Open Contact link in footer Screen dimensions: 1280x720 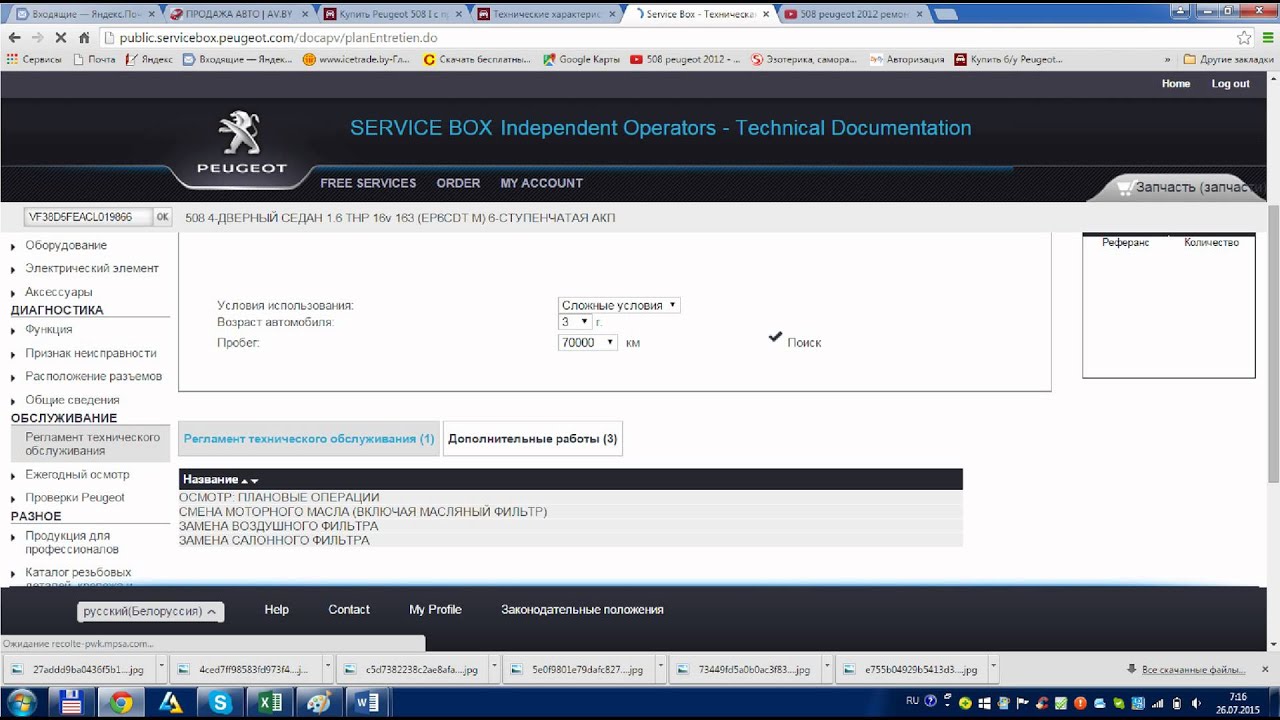349,610
